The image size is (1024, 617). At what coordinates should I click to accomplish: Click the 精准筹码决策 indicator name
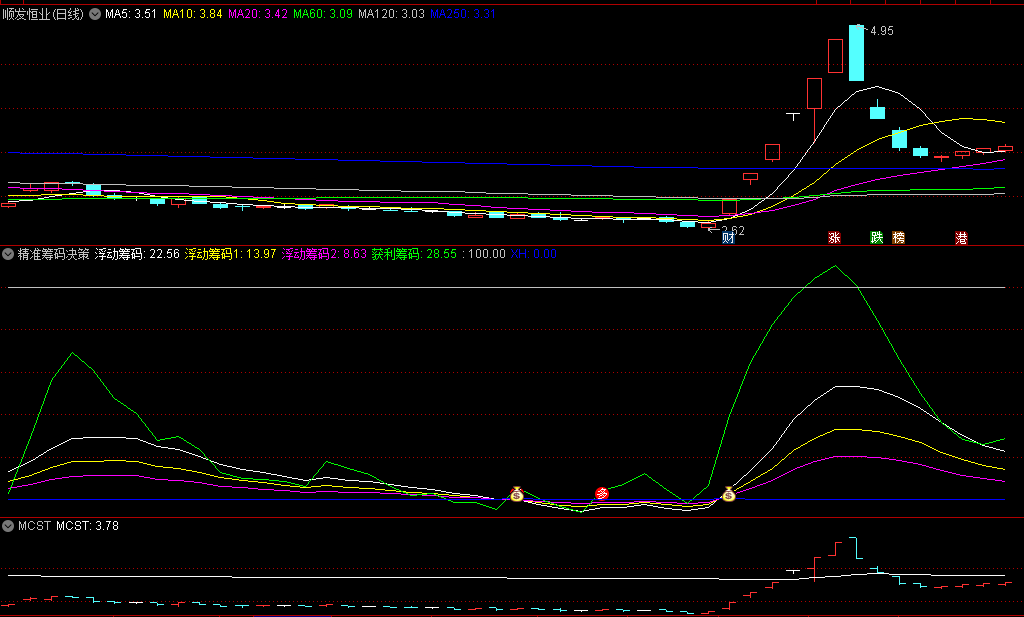coord(54,254)
